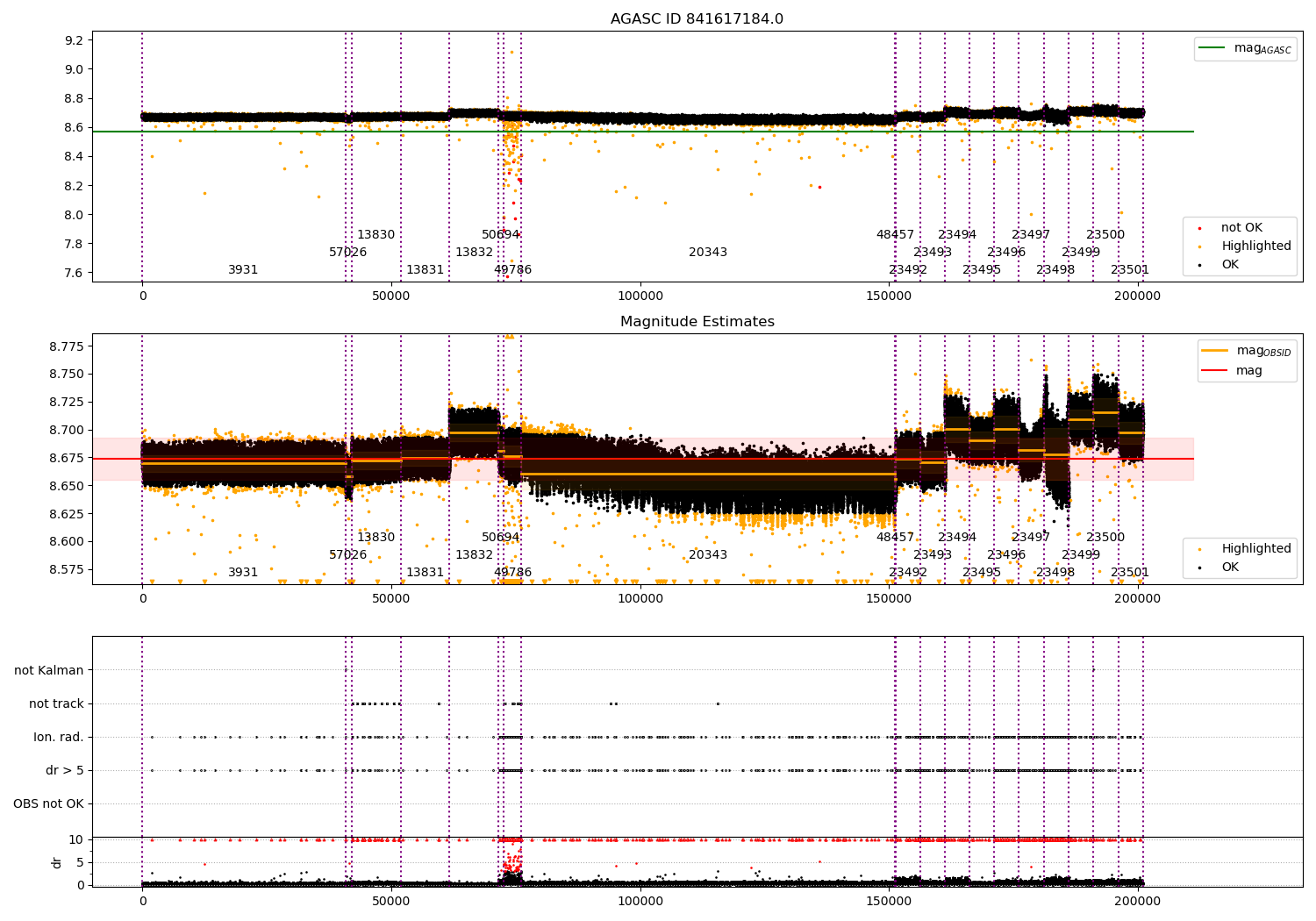This screenshot has height=921, width=1316.
Task: Click the 'dr > 5' axis label
Action: pos(65,770)
